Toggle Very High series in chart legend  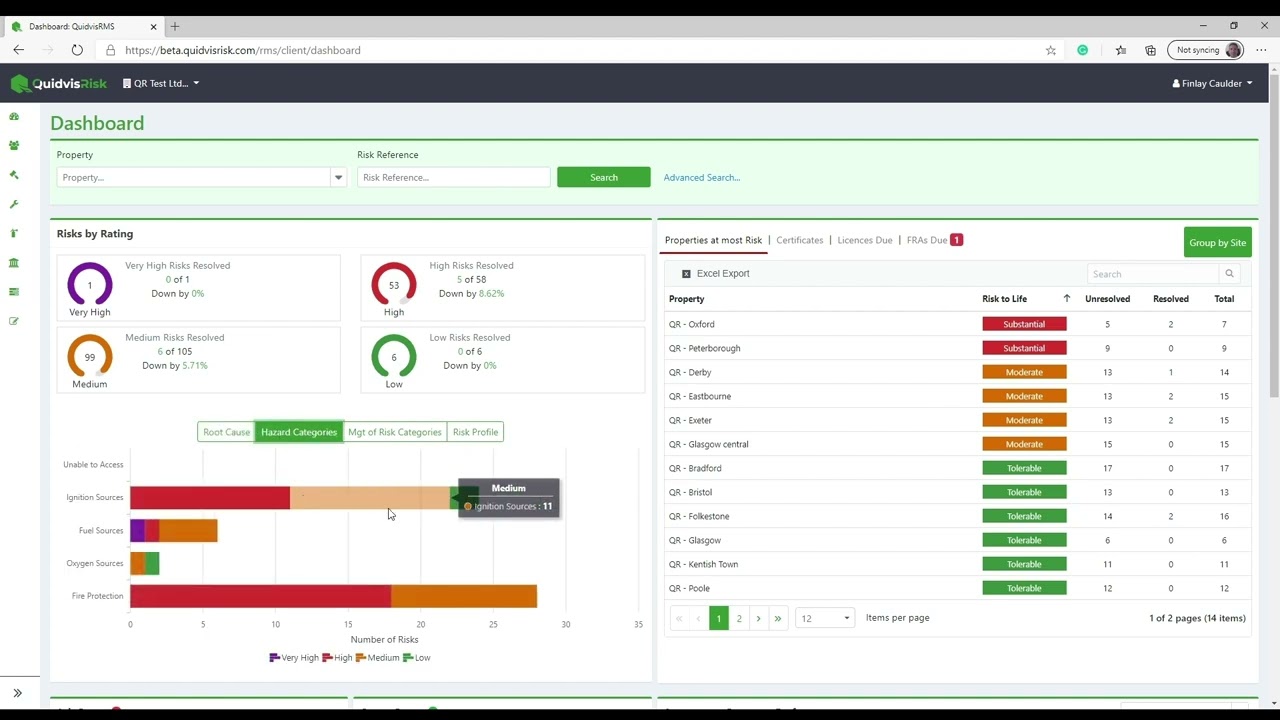pyautogui.click(x=294, y=658)
